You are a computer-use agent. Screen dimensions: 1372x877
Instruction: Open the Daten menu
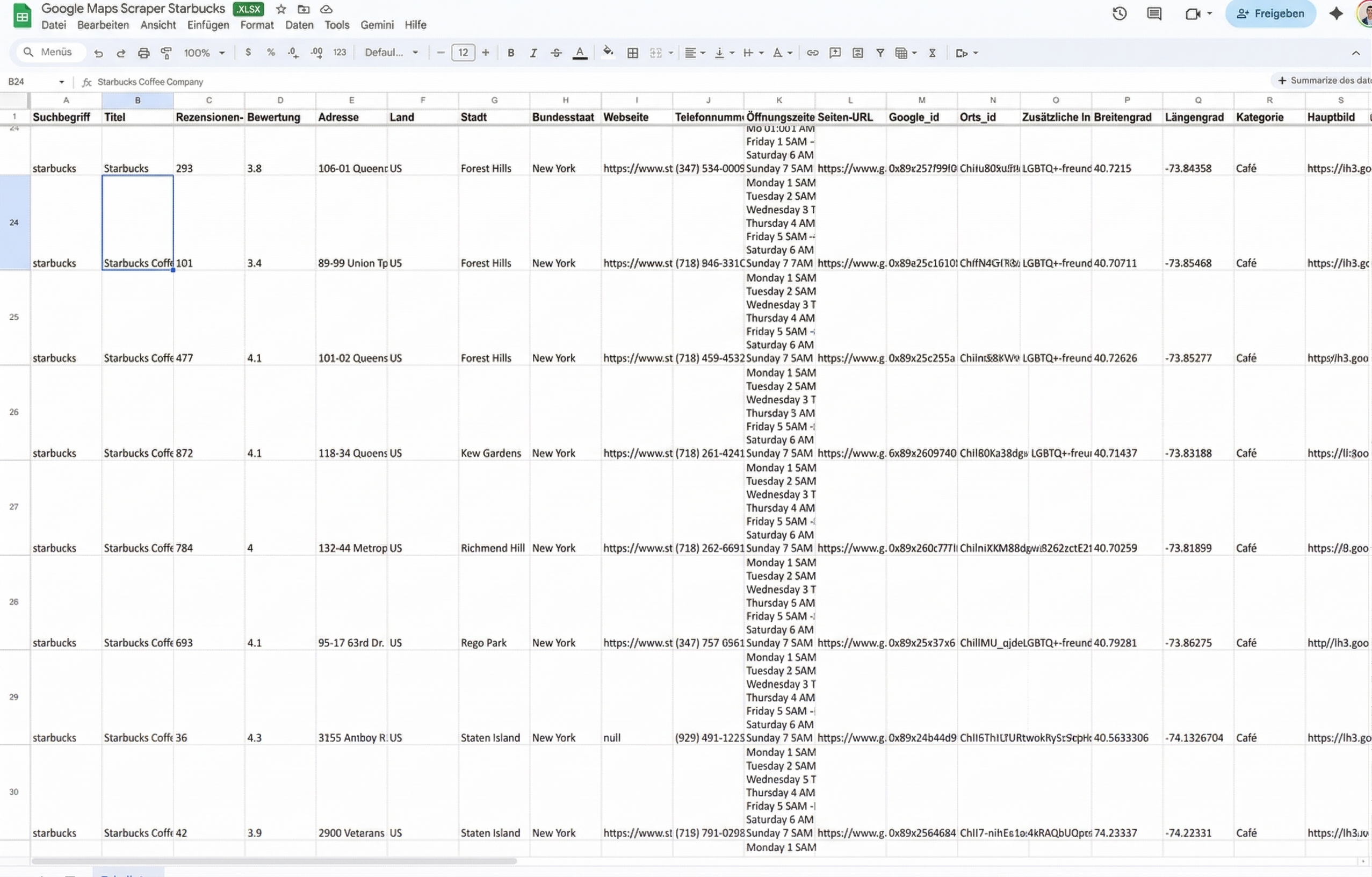(x=299, y=25)
